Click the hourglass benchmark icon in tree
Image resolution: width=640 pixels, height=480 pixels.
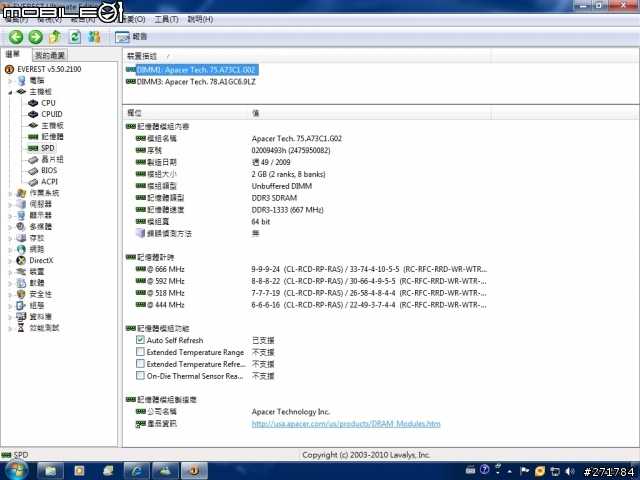(x=21, y=328)
